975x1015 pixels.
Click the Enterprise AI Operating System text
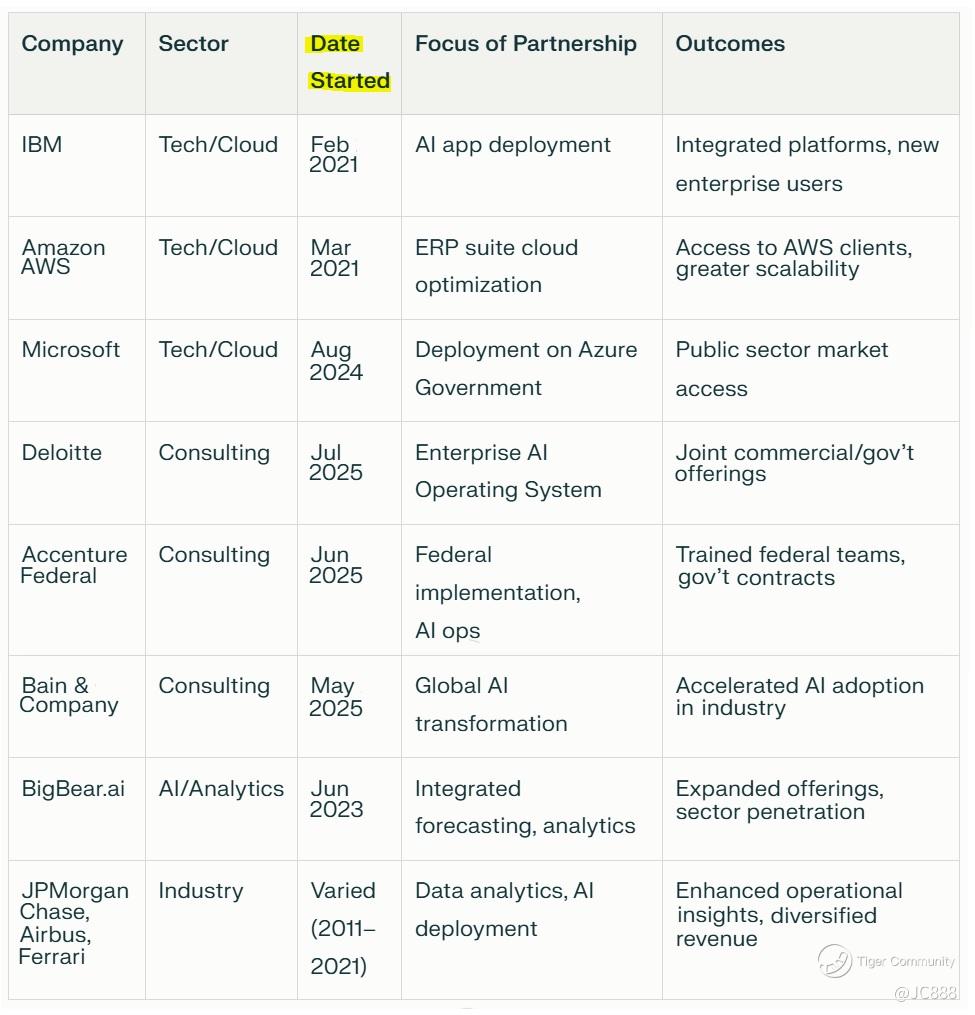(508, 471)
